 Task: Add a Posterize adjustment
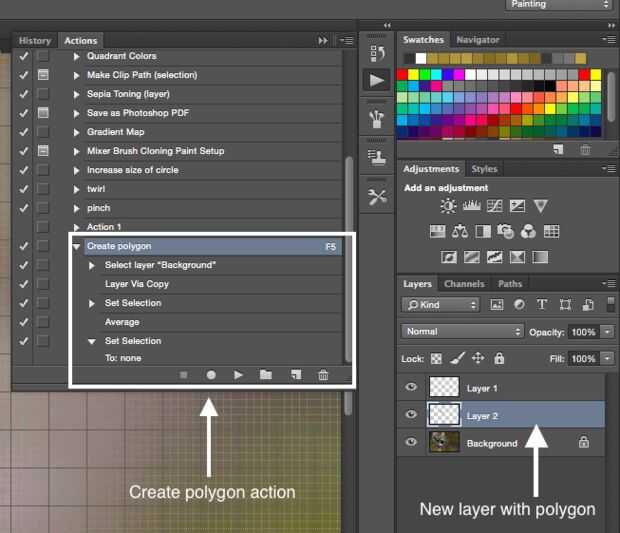(x=472, y=257)
